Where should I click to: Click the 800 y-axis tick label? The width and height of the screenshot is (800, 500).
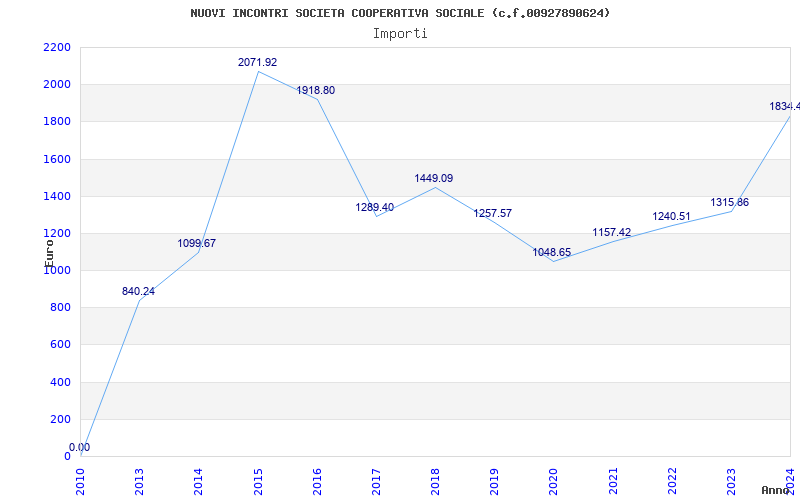point(61,308)
